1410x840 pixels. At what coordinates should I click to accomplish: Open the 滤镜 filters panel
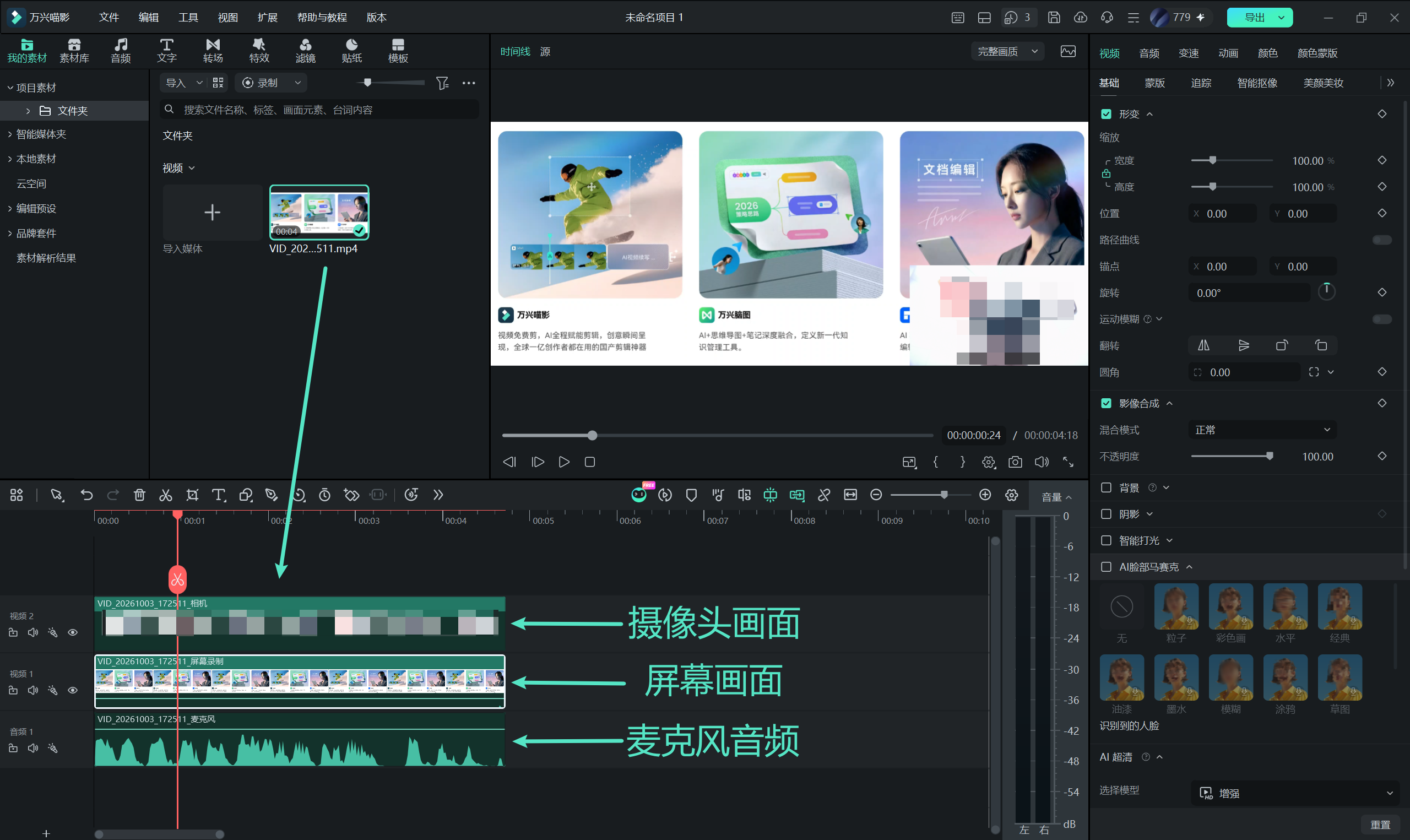point(306,51)
